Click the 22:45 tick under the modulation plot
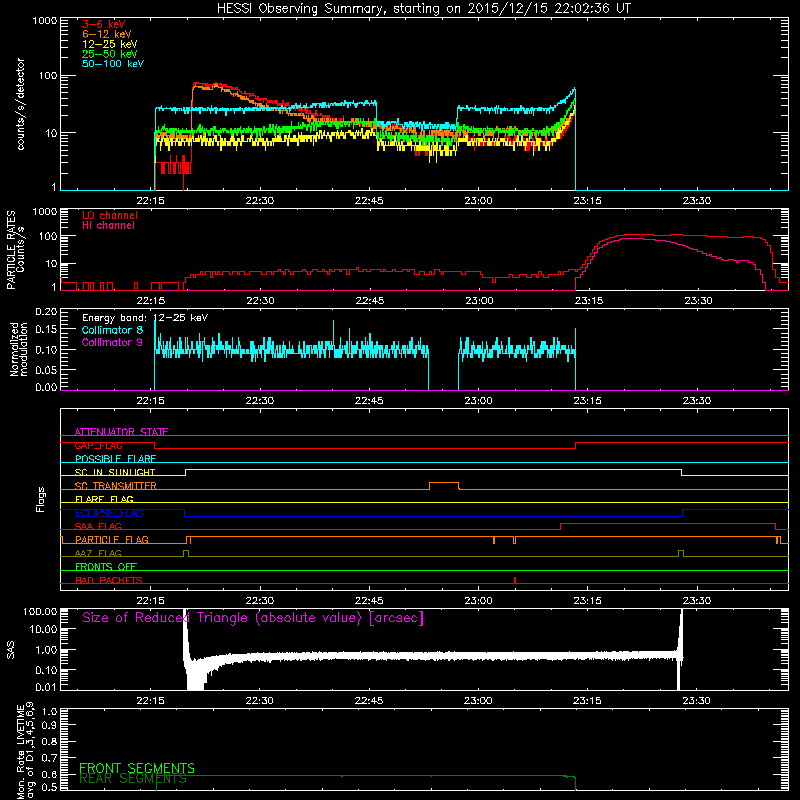800x800 pixels. (x=369, y=401)
